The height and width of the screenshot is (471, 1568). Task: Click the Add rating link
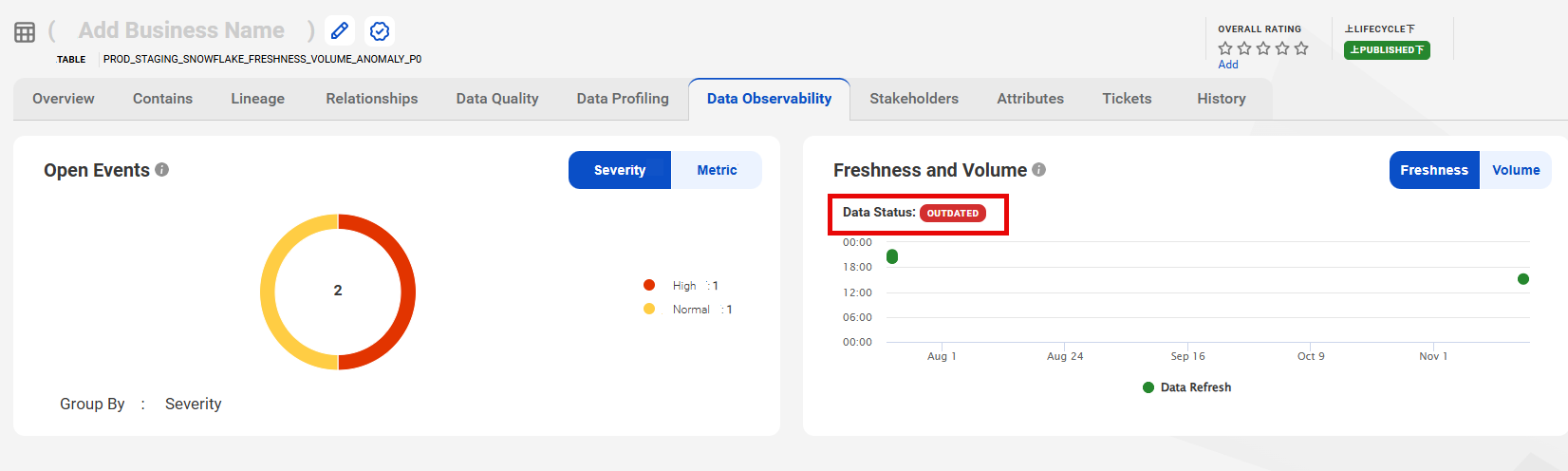click(x=1228, y=65)
